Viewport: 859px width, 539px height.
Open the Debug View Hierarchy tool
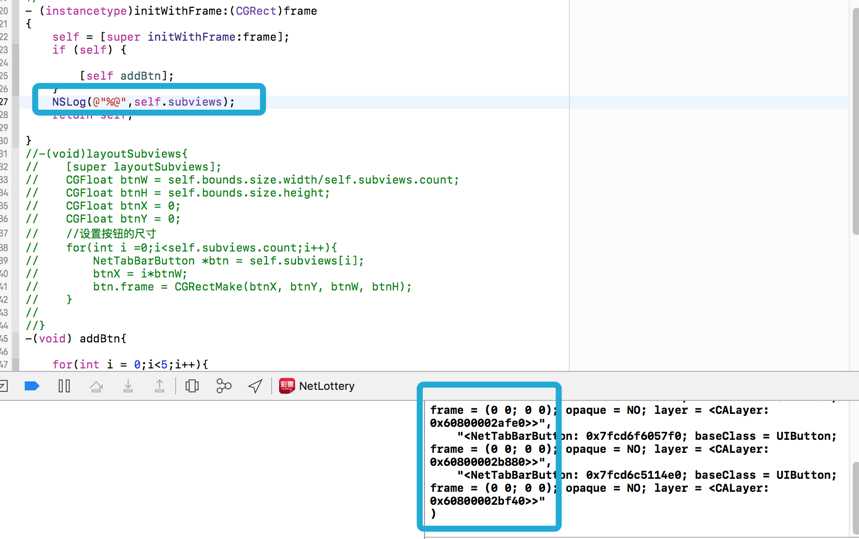(x=192, y=386)
